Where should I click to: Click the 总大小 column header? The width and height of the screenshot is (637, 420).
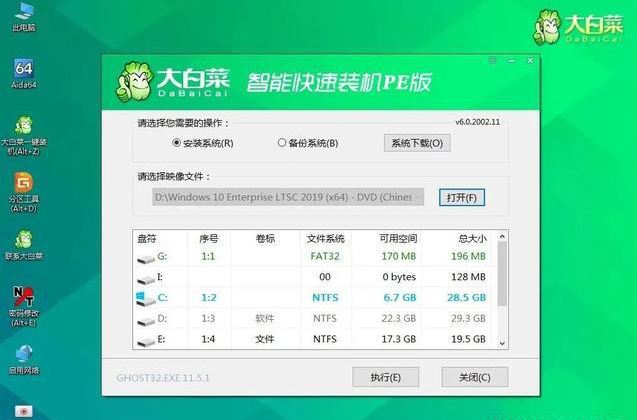(471, 239)
